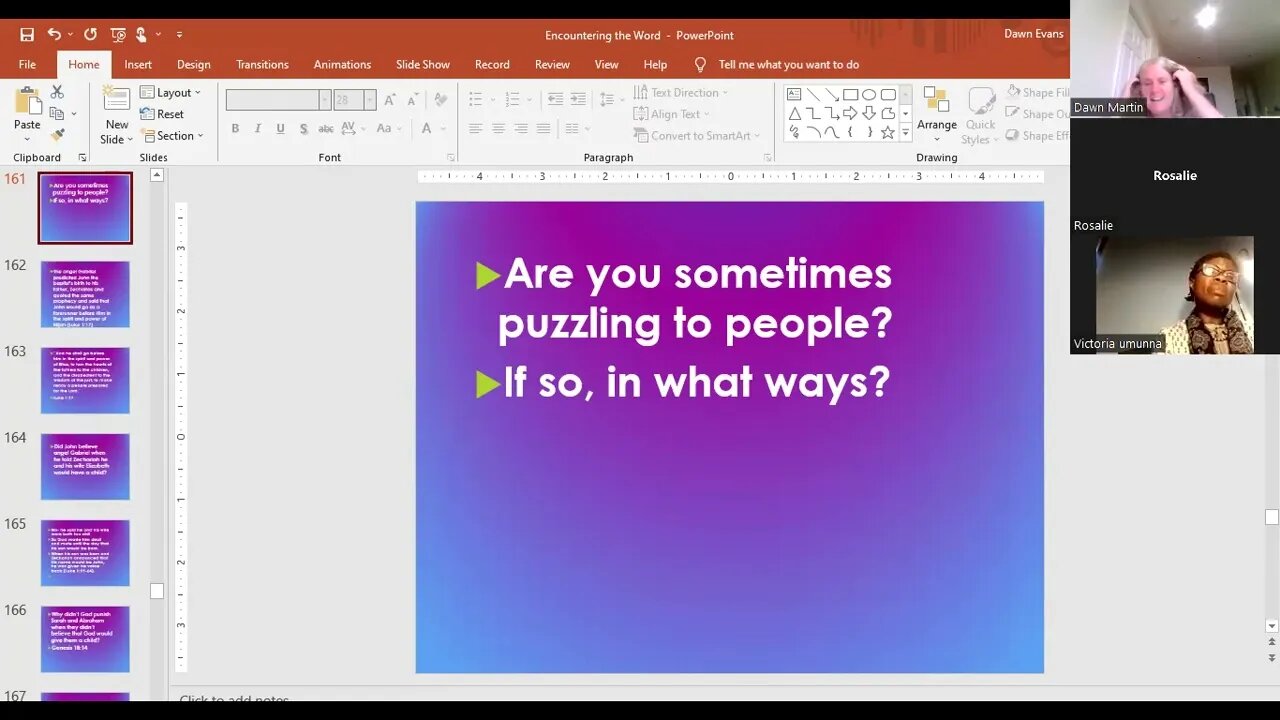Select the star shape in the gallery
This screenshot has height=720, width=1280.
888,131
